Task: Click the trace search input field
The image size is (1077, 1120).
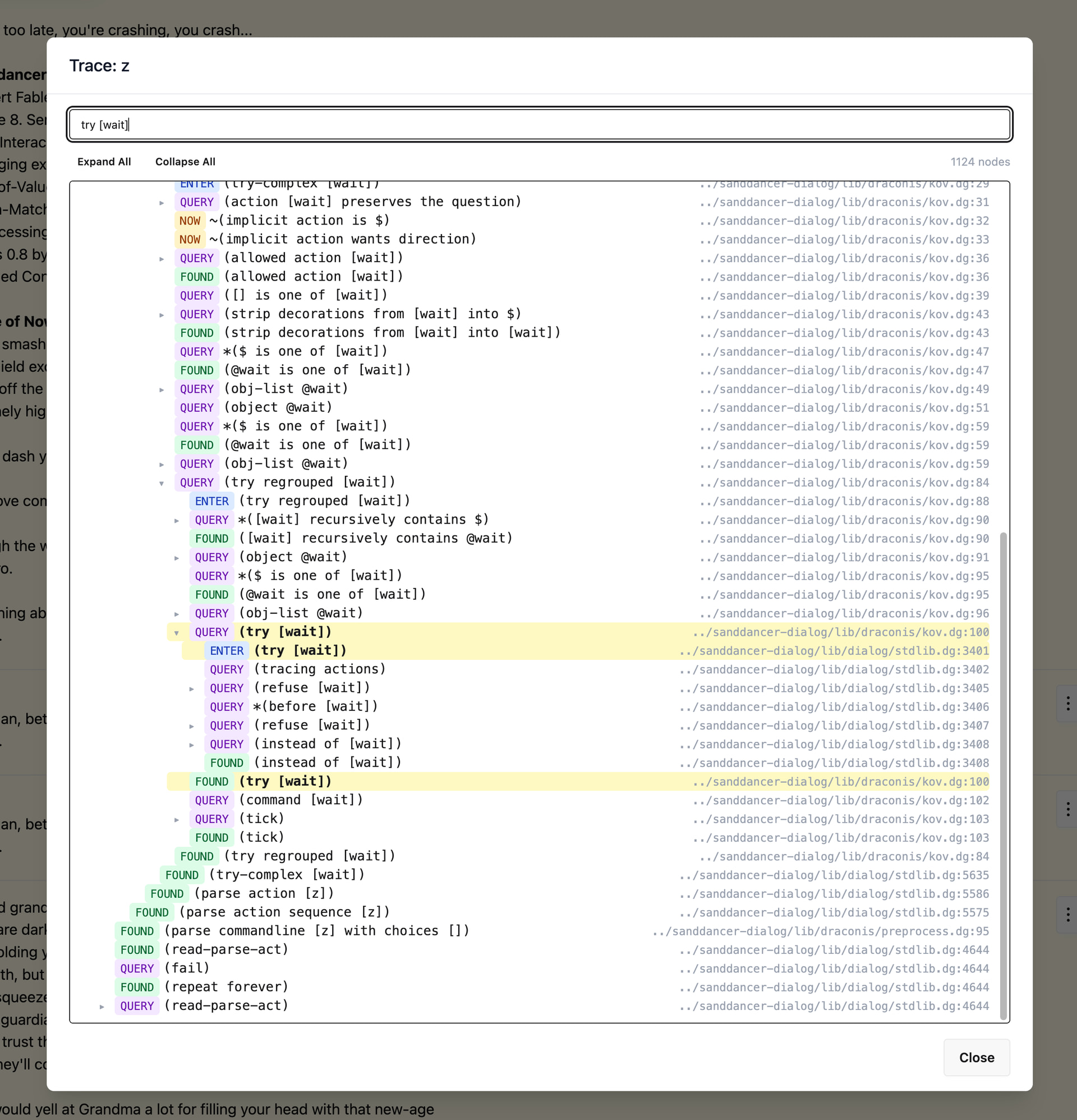Action: 539,125
